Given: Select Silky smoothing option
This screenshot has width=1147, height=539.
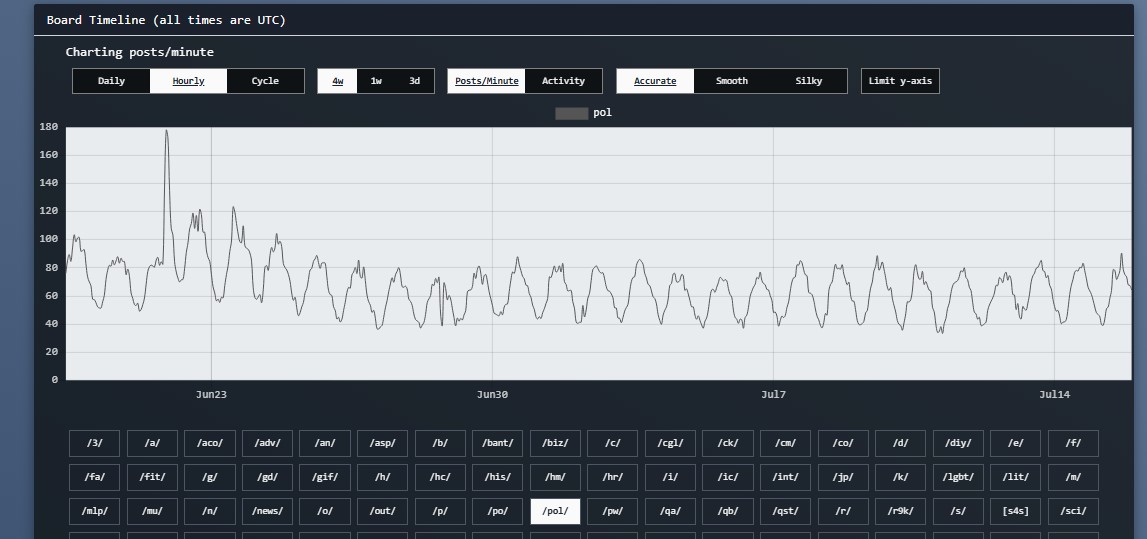Looking at the screenshot, I should (x=808, y=81).
